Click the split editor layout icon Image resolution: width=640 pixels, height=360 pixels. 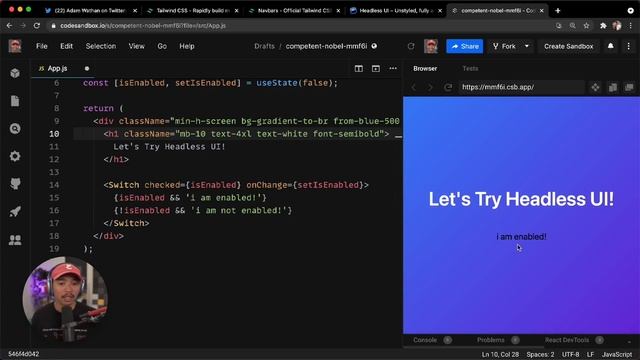point(358,69)
